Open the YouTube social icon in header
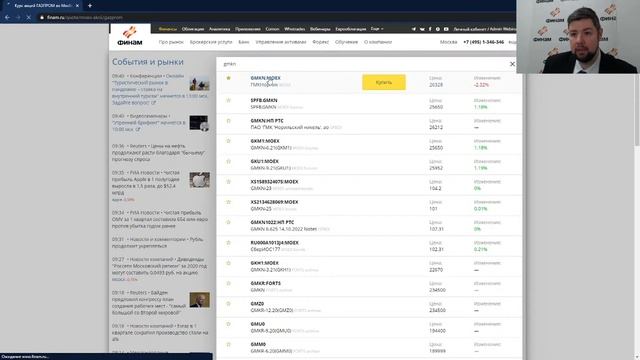Viewport: 640px width, 360px height. tap(446, 29)
